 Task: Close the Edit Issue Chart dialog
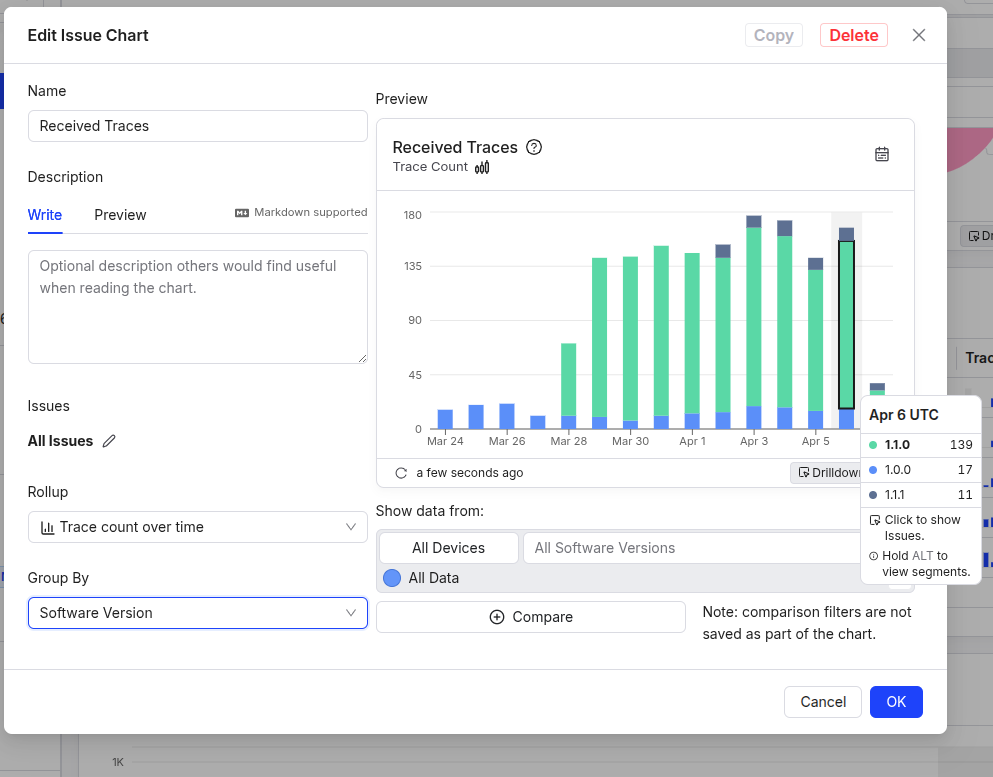[x=919, y=35]
